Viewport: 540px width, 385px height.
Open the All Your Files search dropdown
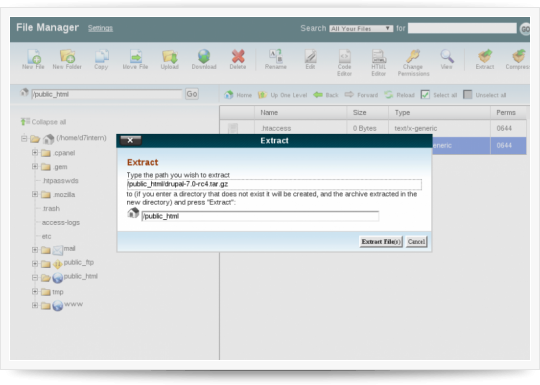pyautogui.click(x=361, y=29)
